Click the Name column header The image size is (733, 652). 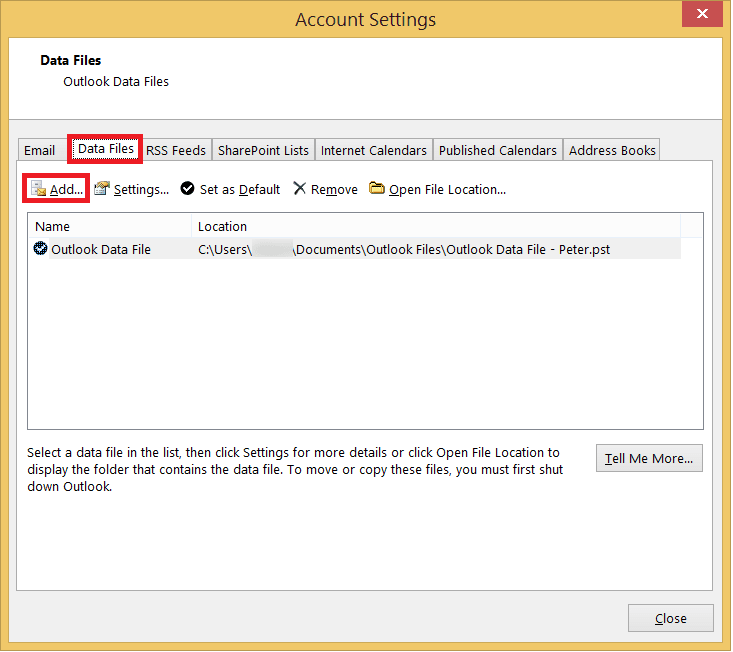[x=109, y=226]
